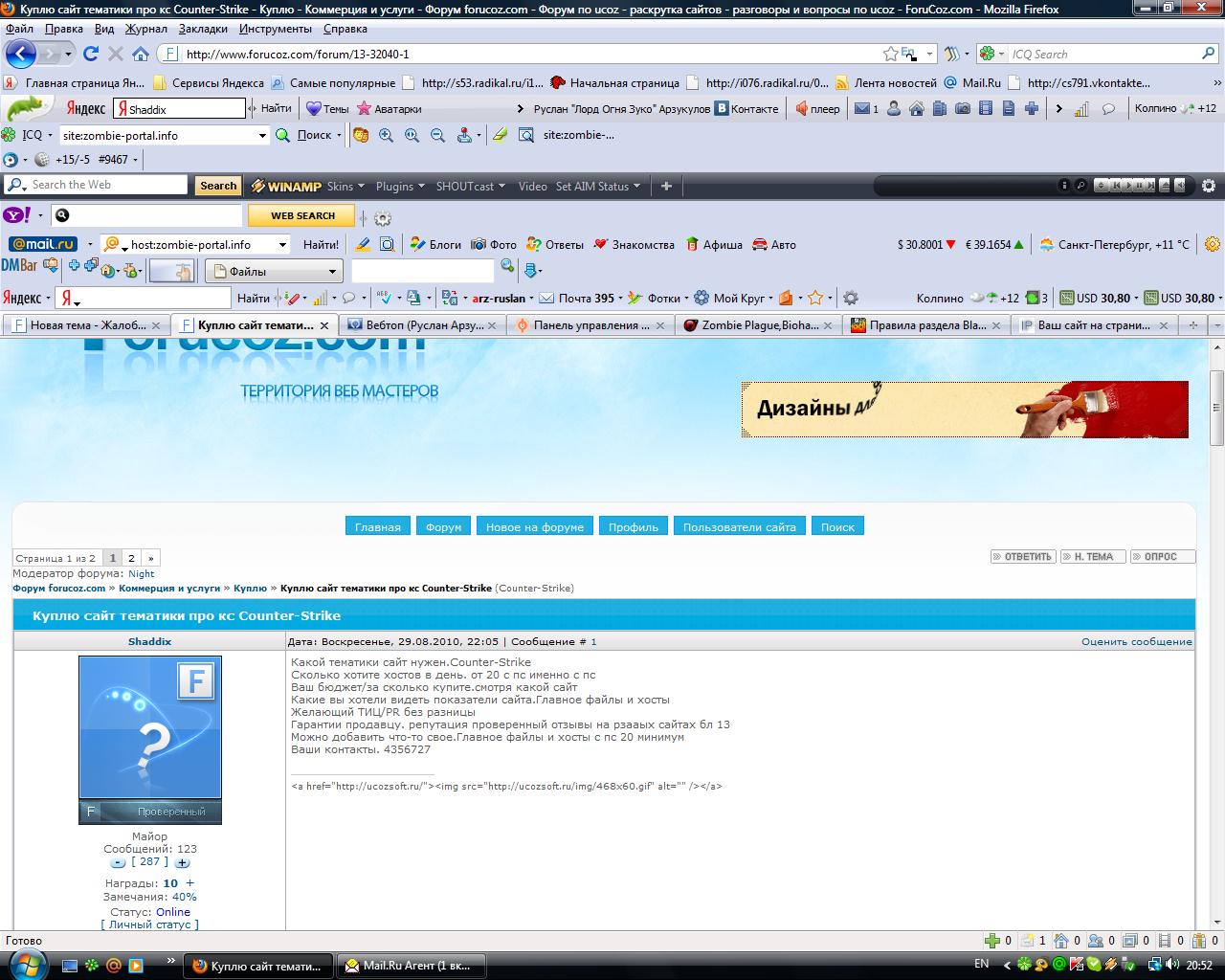This screenshot has height=980, width=1225.
Task: Open Мой Круг on Yandex bar
Action: pyautogui.click(x=730, y=298)
